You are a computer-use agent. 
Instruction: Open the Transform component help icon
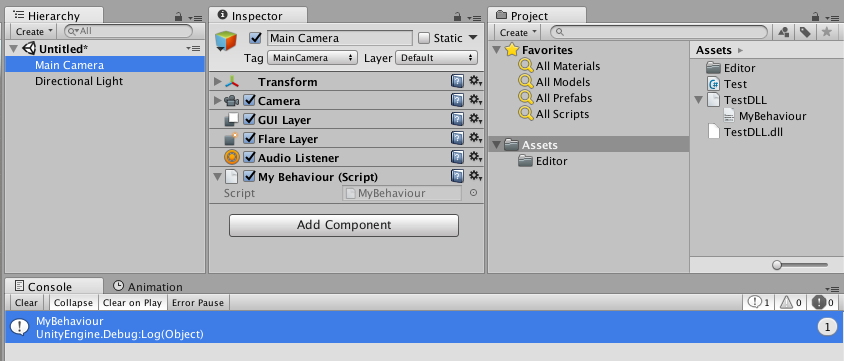(x=457, y=82)
